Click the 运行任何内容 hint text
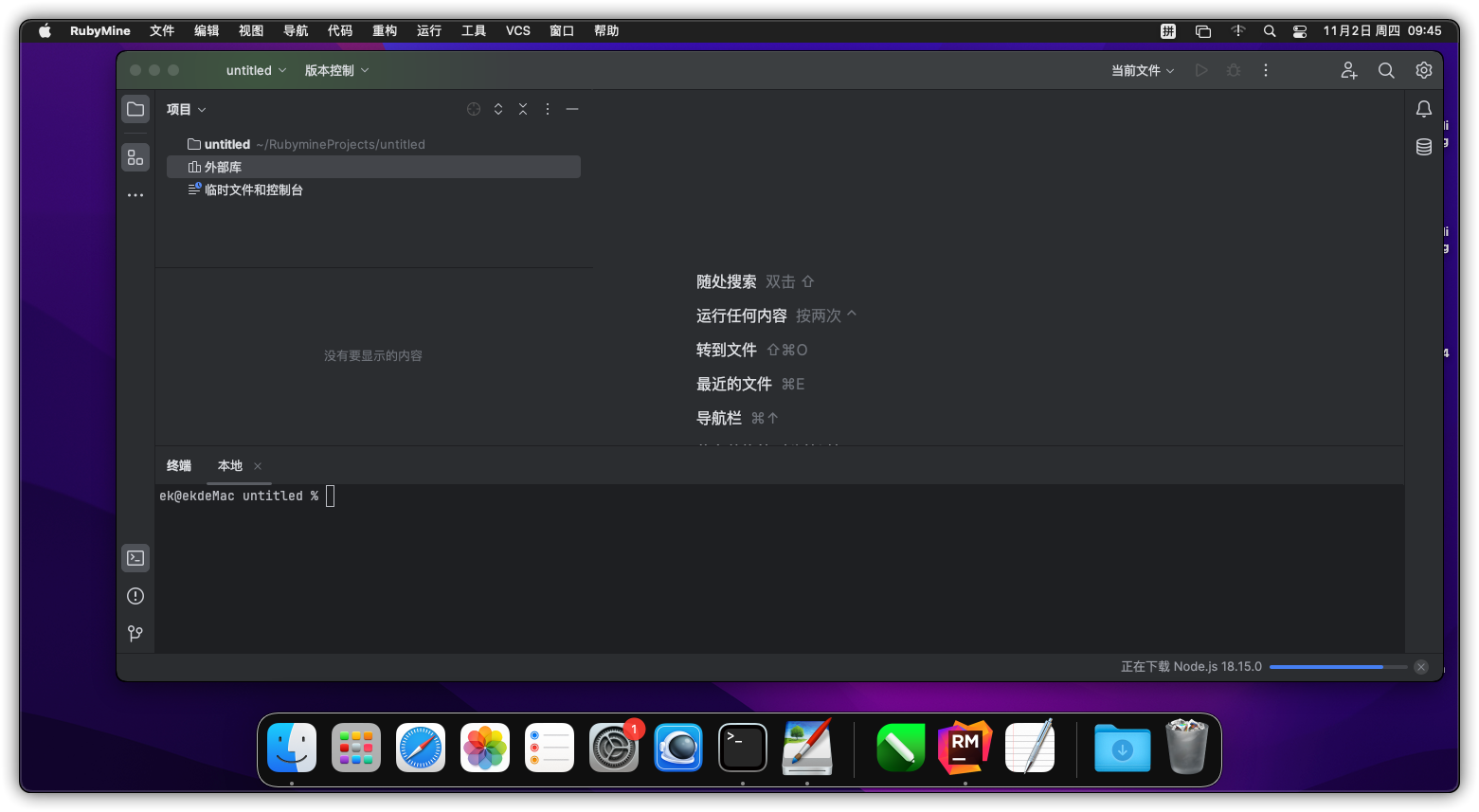The width and height of the screenshot is (1479, 812). coord(742,316)
